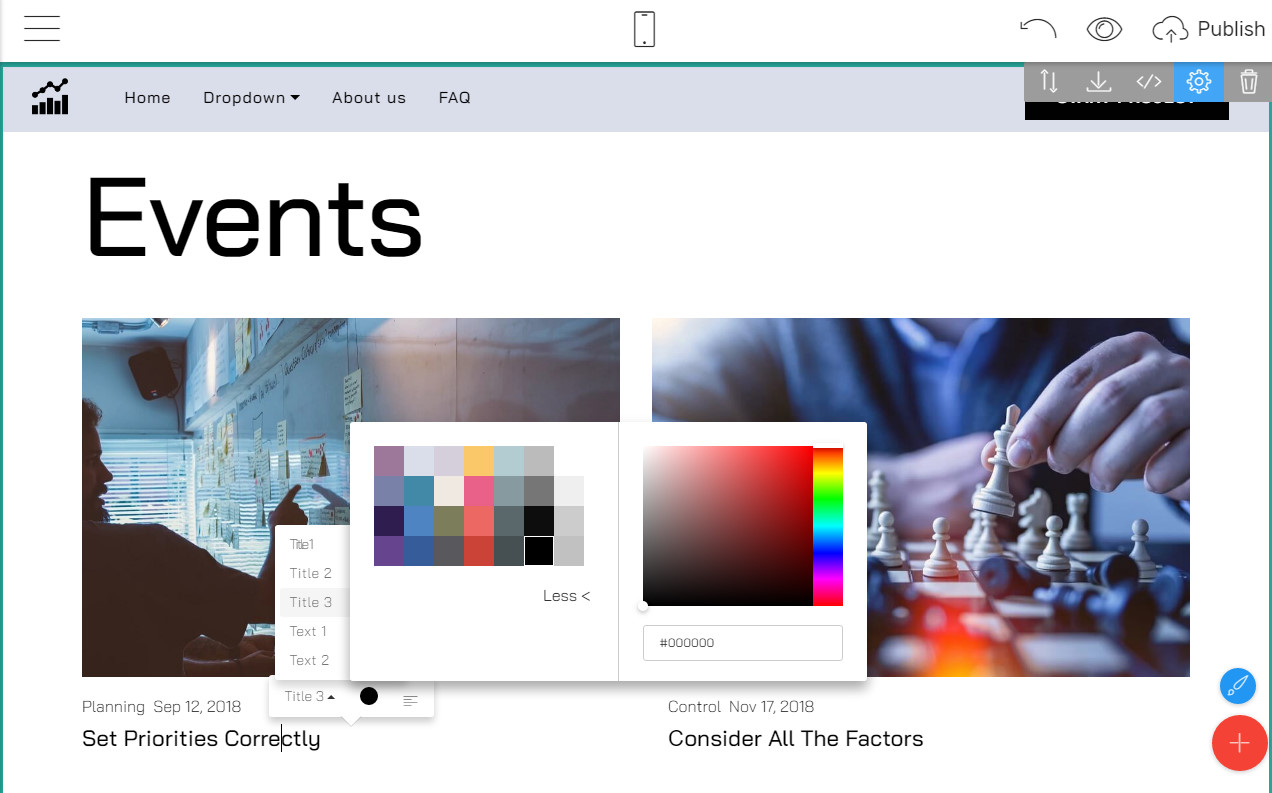The image size is (1272, 793).
Task: Click Consider All The Factors title
Action: pyautogui.click(x=796, y=739)
